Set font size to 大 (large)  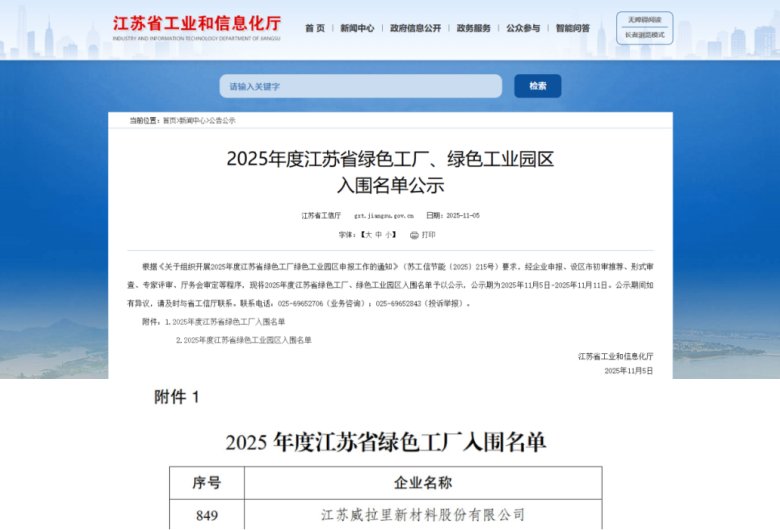pos(368,235)
